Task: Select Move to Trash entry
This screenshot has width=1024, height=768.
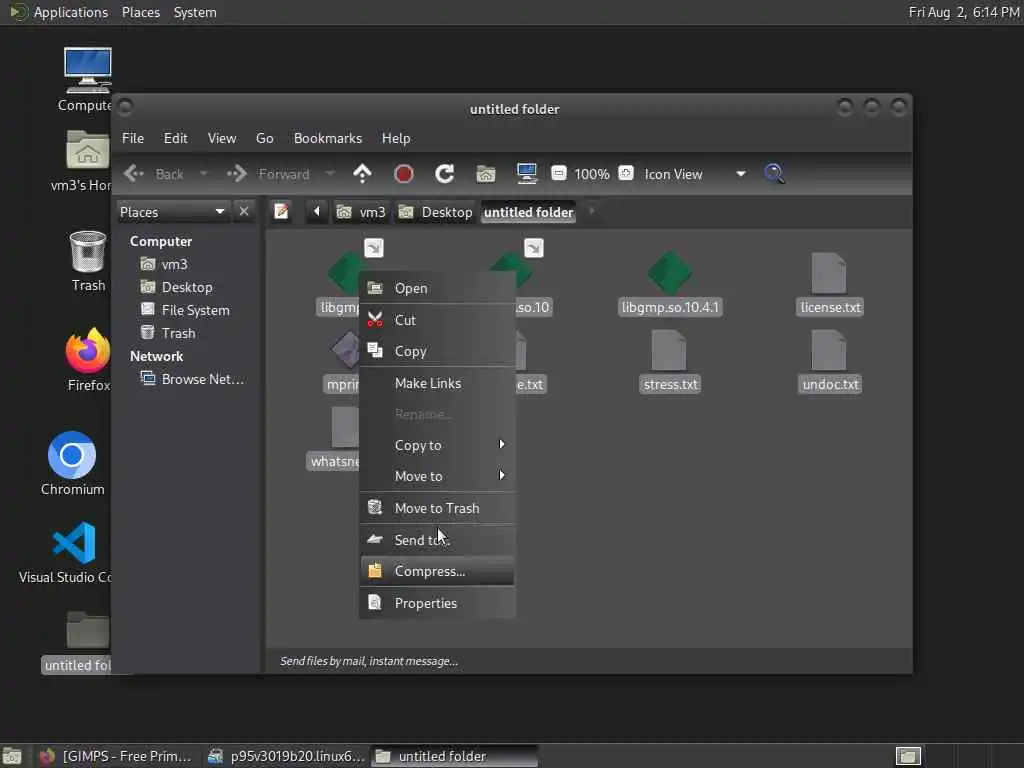Action: tap(437, 508)
